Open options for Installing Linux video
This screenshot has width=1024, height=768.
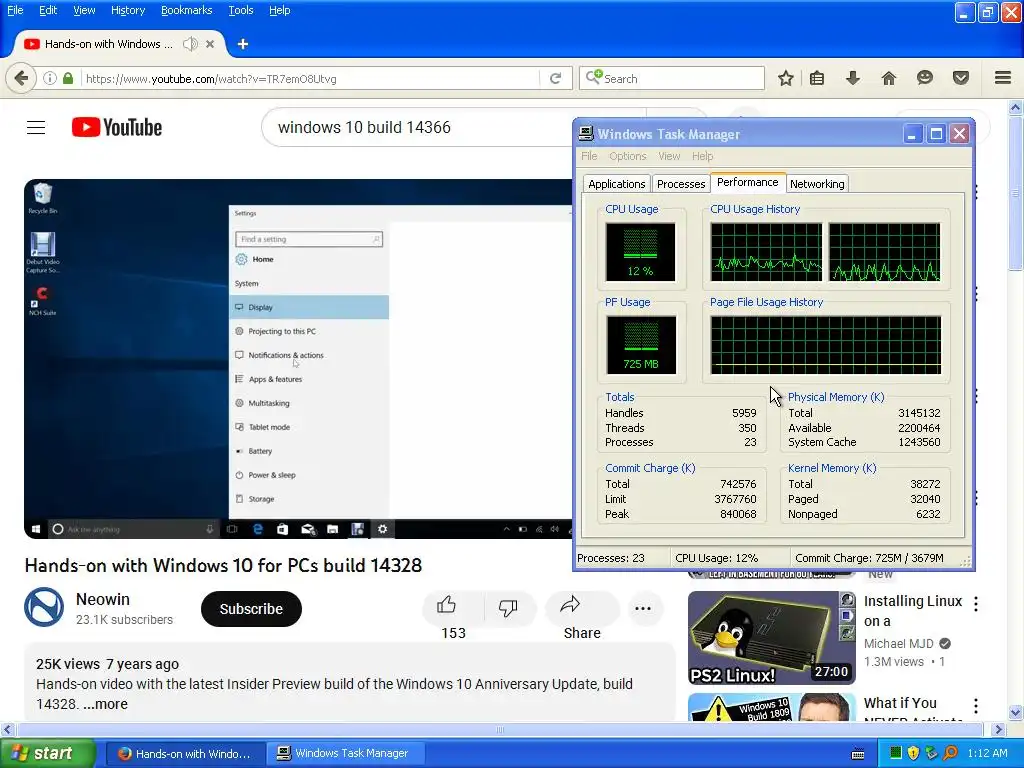pos(976,604)
